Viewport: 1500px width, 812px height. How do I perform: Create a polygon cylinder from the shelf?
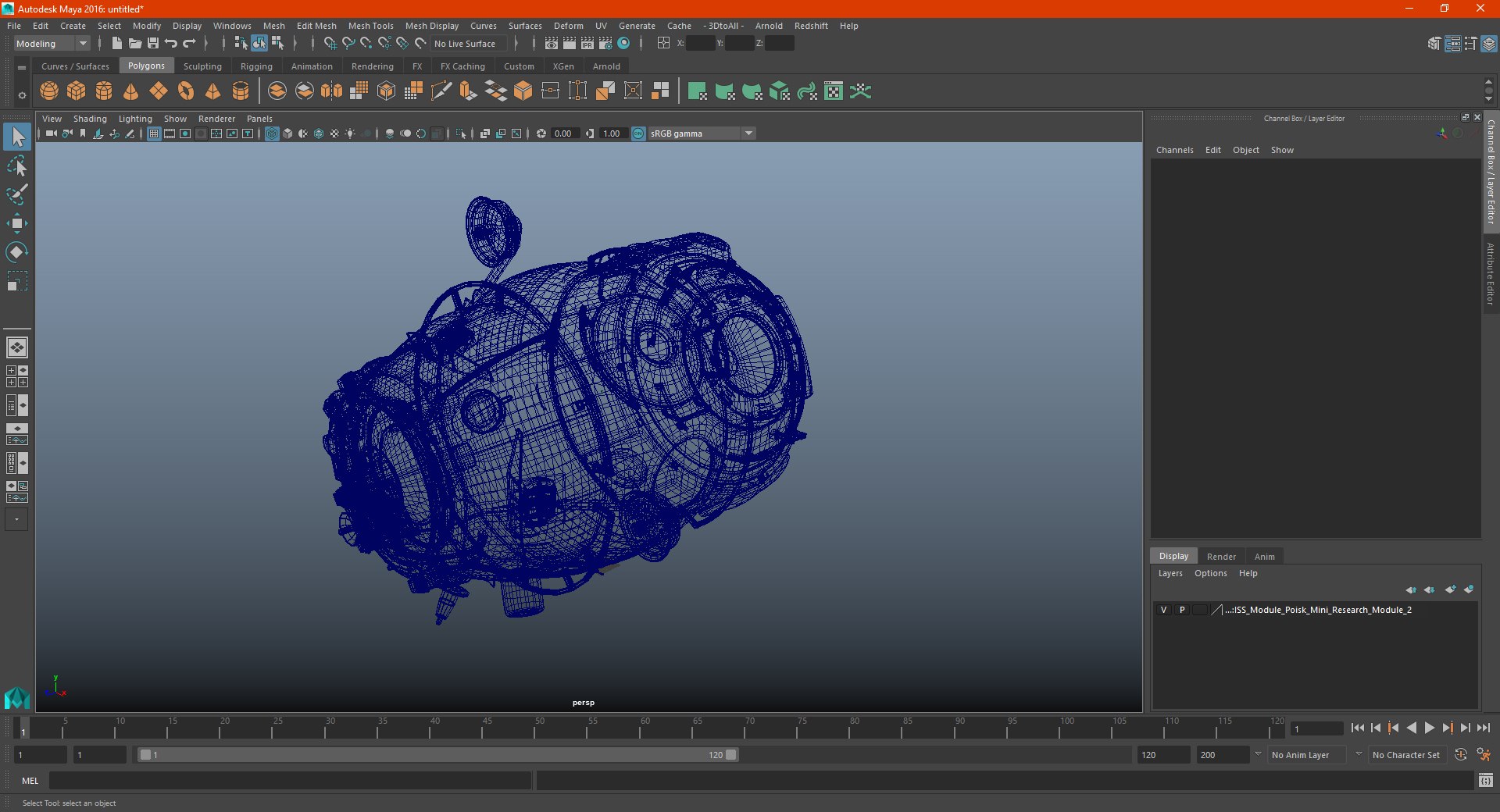point(104,91)
